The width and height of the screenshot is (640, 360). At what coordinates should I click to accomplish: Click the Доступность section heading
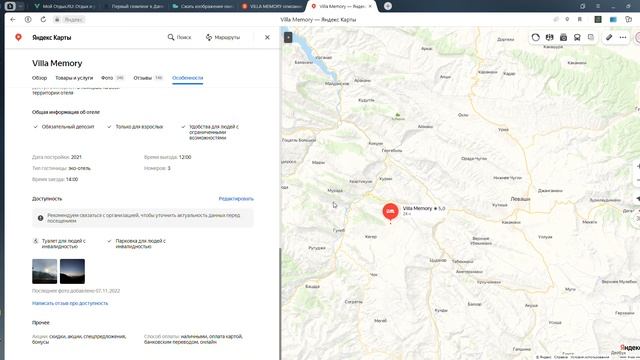coord(47,199)
